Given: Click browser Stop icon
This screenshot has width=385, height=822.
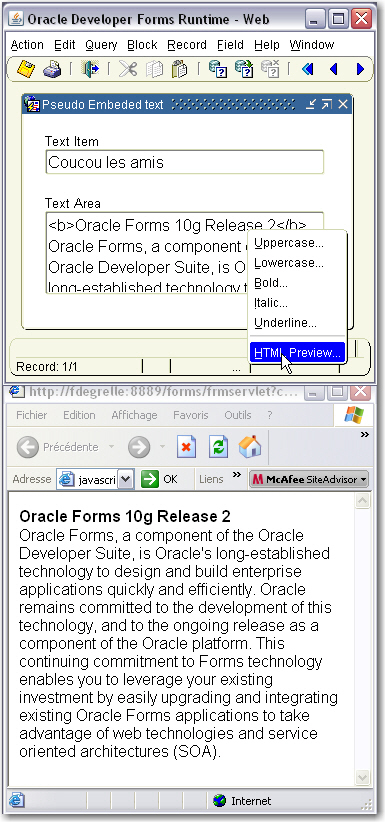Looking at the screenshot, I should click(x=186, y=447).
